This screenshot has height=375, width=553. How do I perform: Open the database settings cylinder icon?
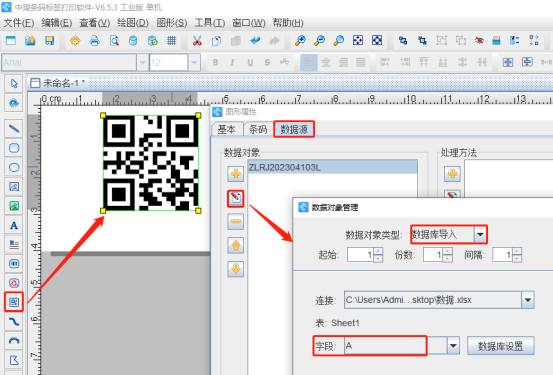(x=133, y=41)
